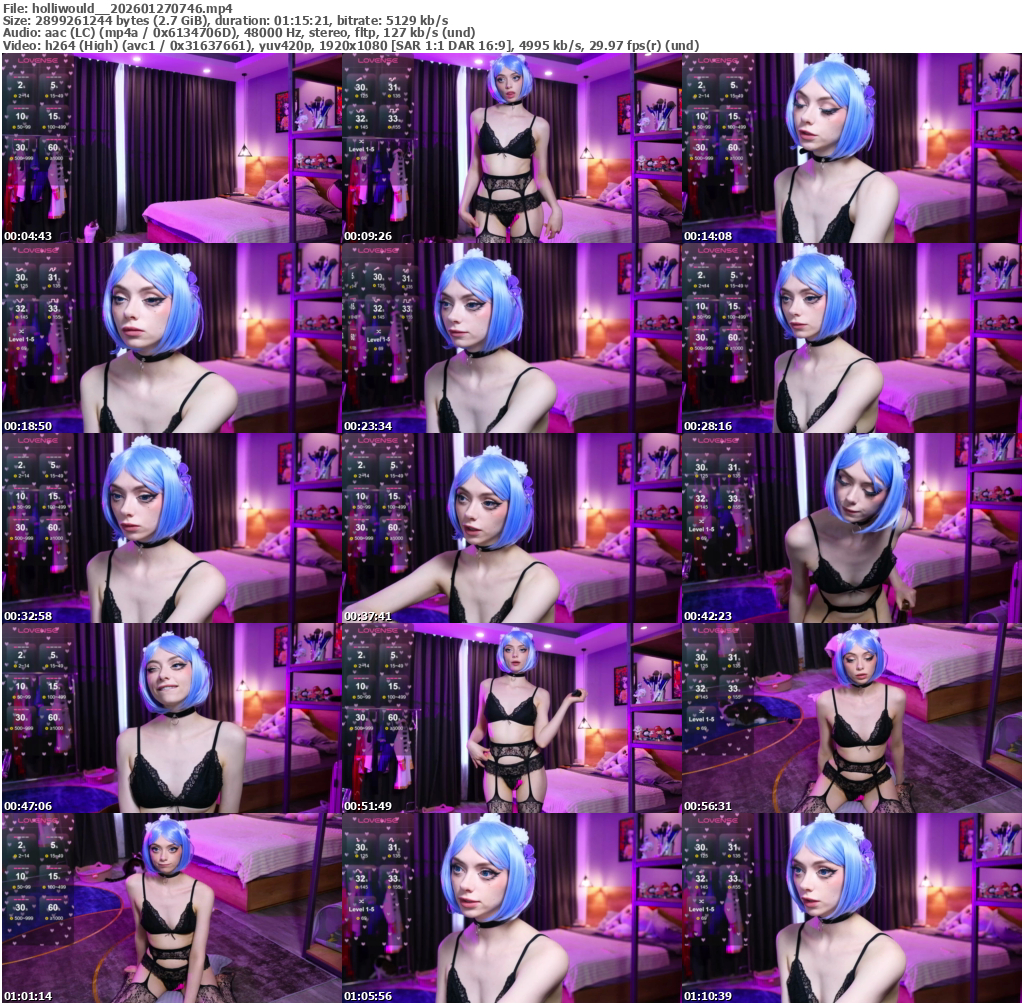The image size is (1024, 1003).
Task: Select the frame marked 01:05:56
Action: [x=511, y=908]
